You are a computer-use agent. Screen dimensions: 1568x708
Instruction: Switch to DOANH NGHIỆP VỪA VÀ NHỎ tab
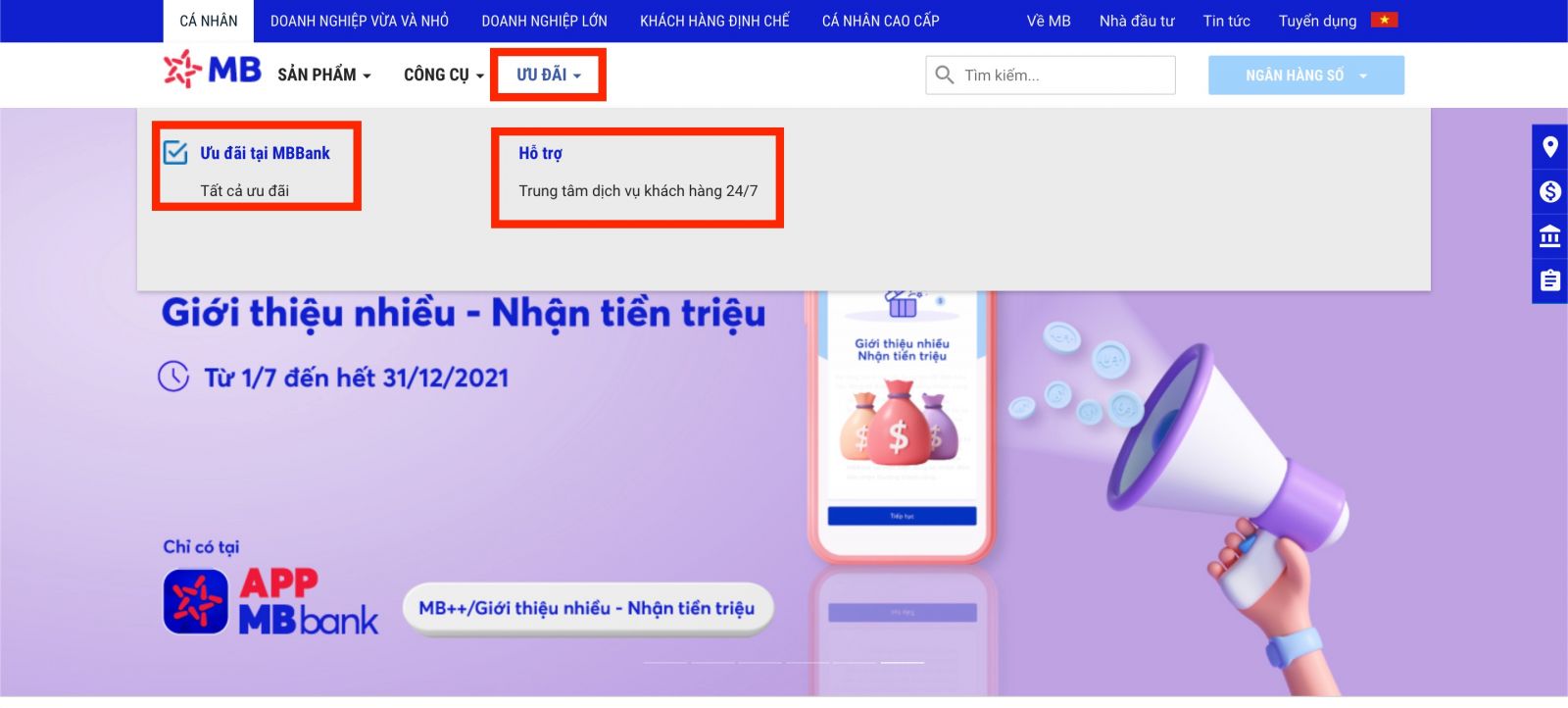[360, 21]
